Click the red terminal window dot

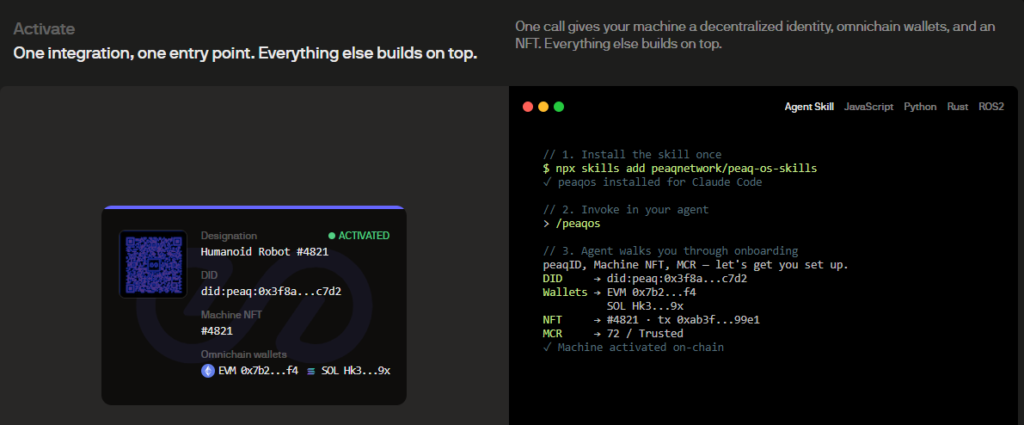[x=528, y=106]
